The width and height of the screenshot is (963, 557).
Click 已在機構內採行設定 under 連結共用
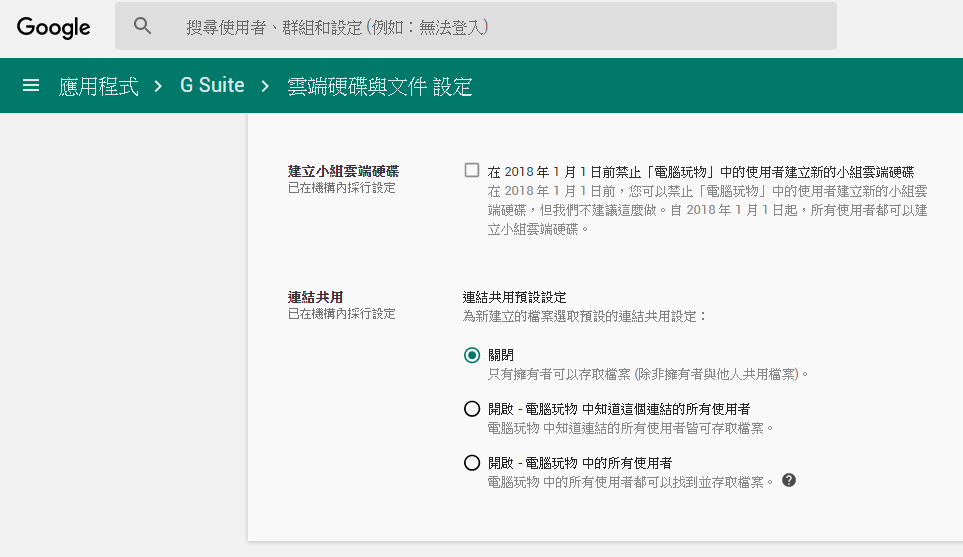pyautogui.click(x=341, y=314)
